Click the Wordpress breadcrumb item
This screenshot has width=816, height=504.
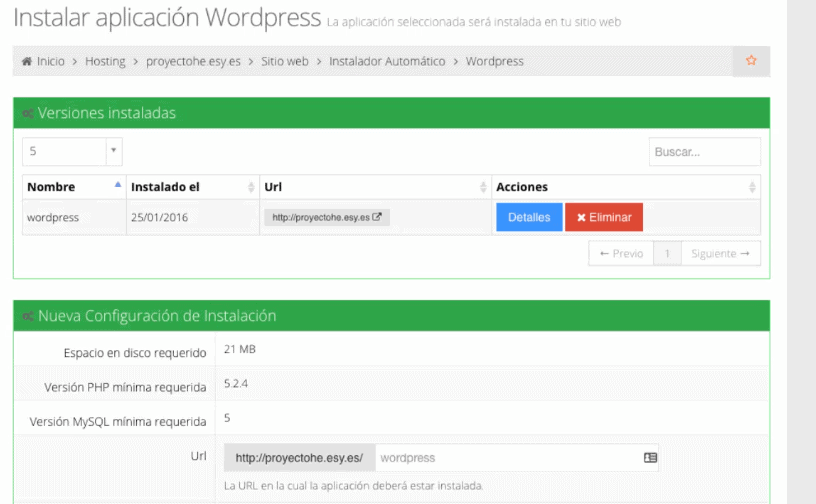[494, 61]
